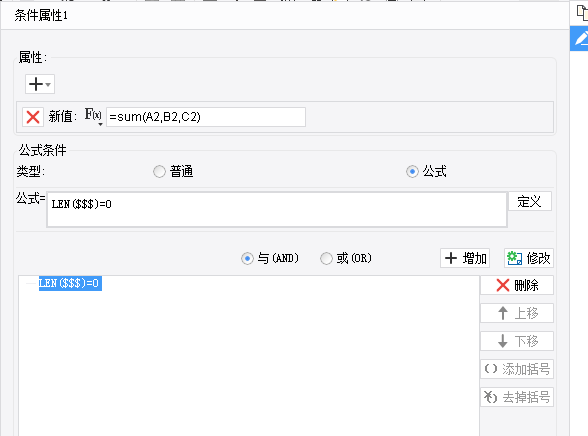Open the 定义 formula definition button
Image resolution: width=588 pixels, height=436 pixels.
tap(530, 201)
